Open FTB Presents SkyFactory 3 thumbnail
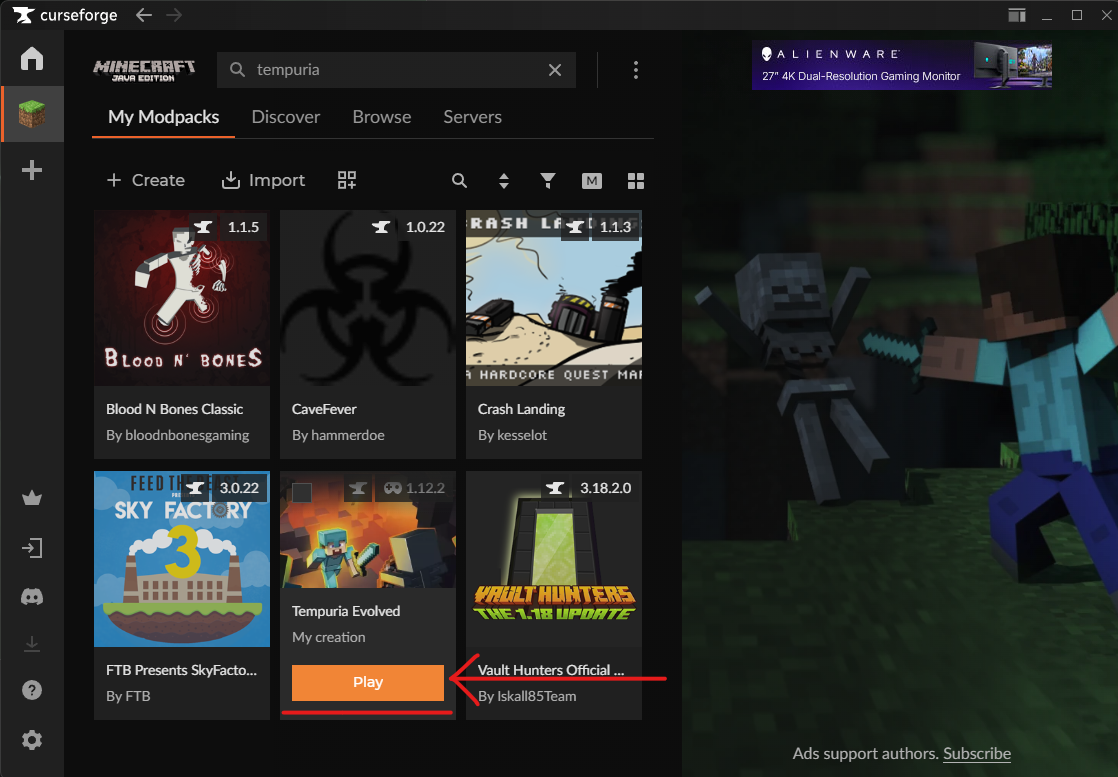 coord(182,559)
